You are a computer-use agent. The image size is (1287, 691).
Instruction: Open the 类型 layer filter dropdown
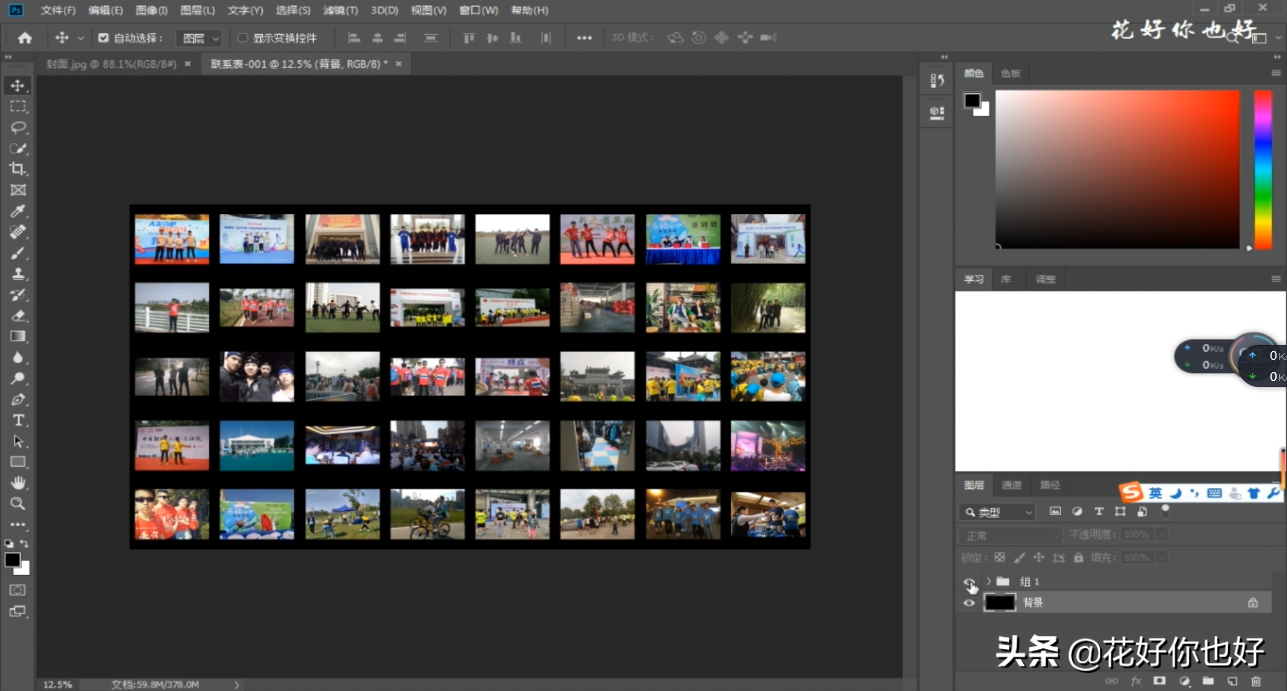tap(998, 512)
